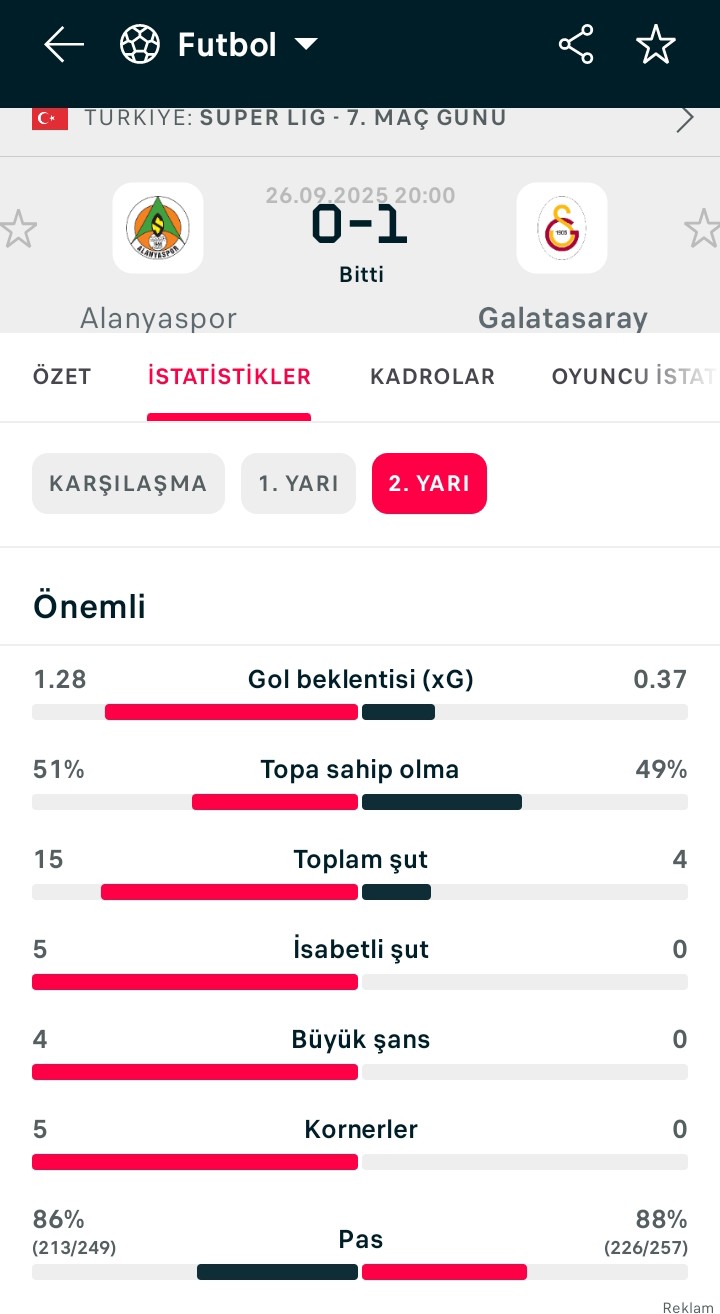This screenshot has height=1314, width=720.
Task: Tap the Topa sahip olma bar
Action: tap(360, 802)
